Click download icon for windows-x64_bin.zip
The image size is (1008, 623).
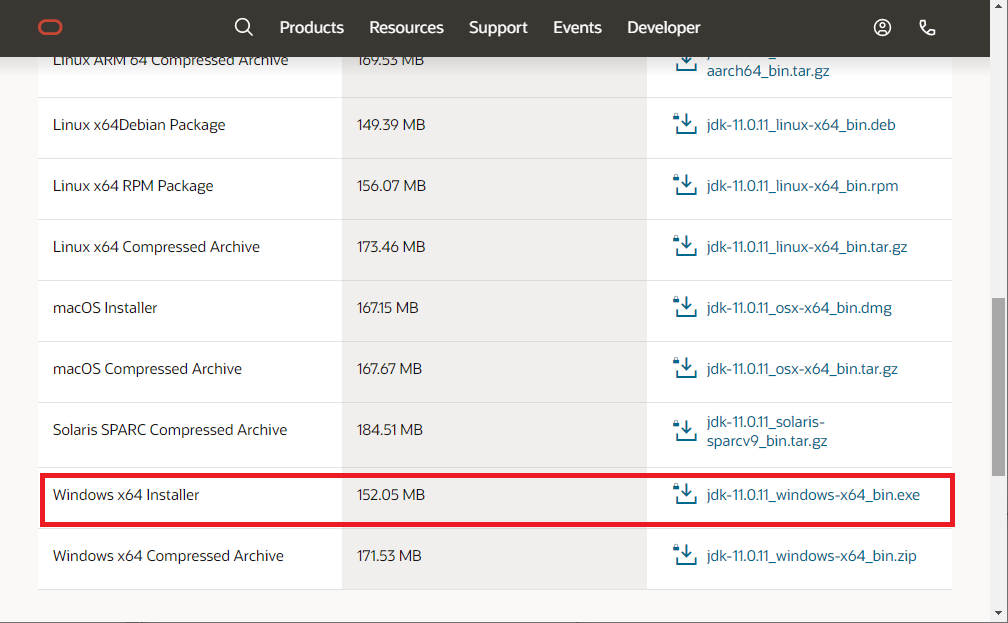685,555
